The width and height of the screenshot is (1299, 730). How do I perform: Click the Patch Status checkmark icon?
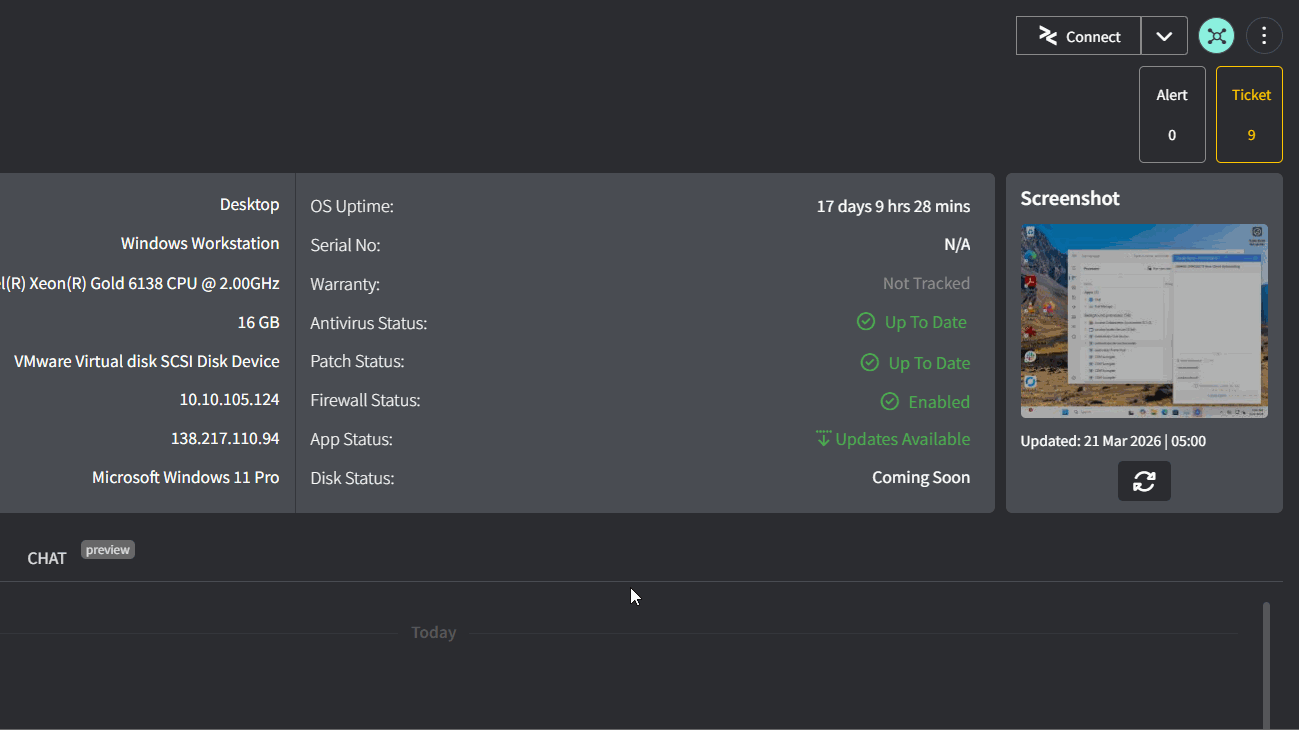[870, 362]
